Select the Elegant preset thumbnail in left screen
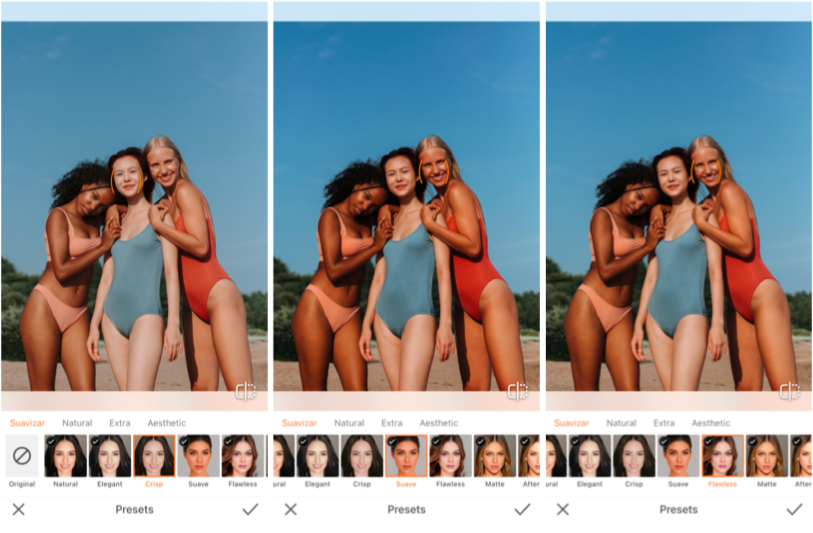The image size is (813, 533). tap(110, 456)
